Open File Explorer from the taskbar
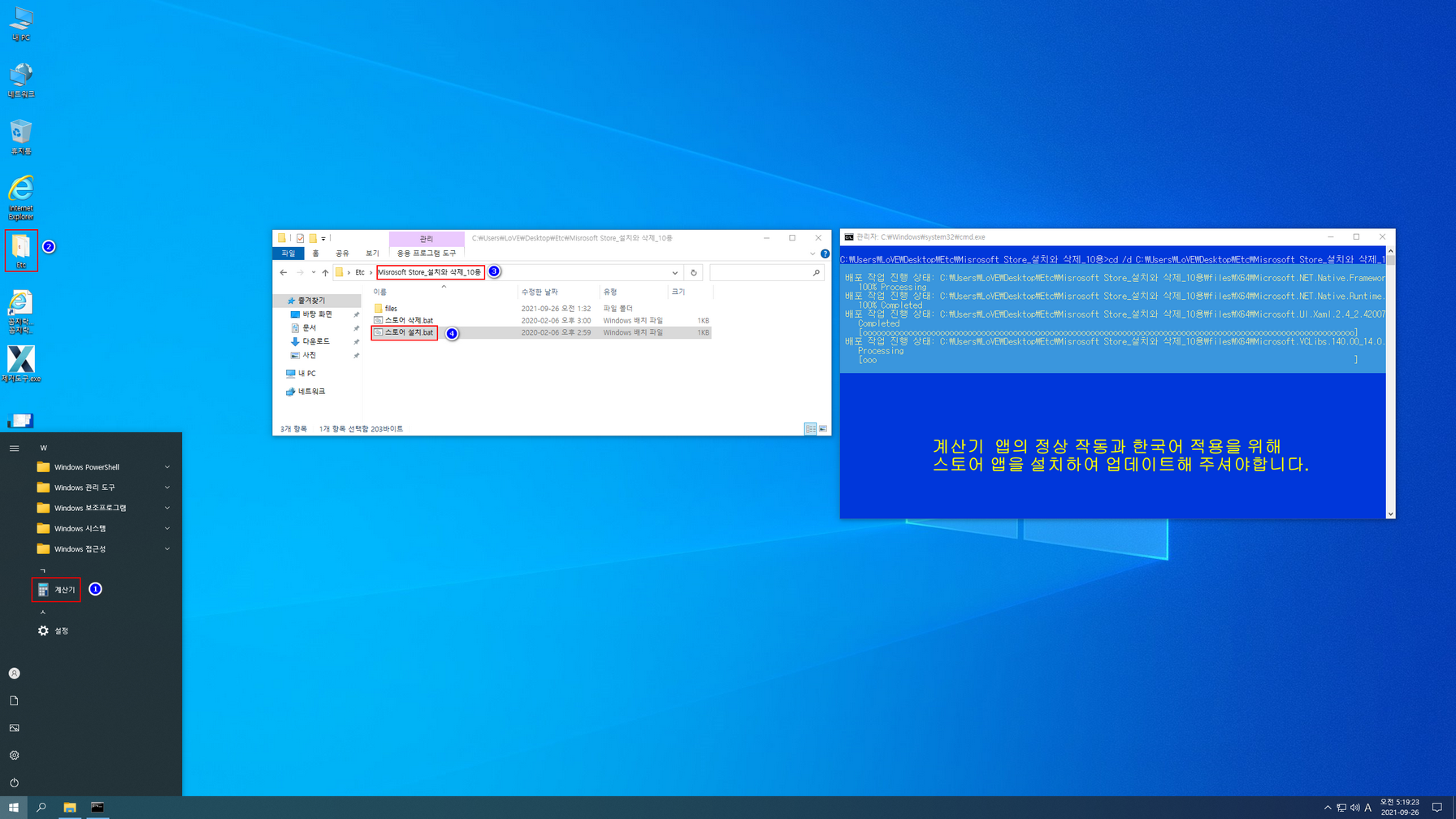Viewport: 1456px width, 819px height. pos(70,808)
